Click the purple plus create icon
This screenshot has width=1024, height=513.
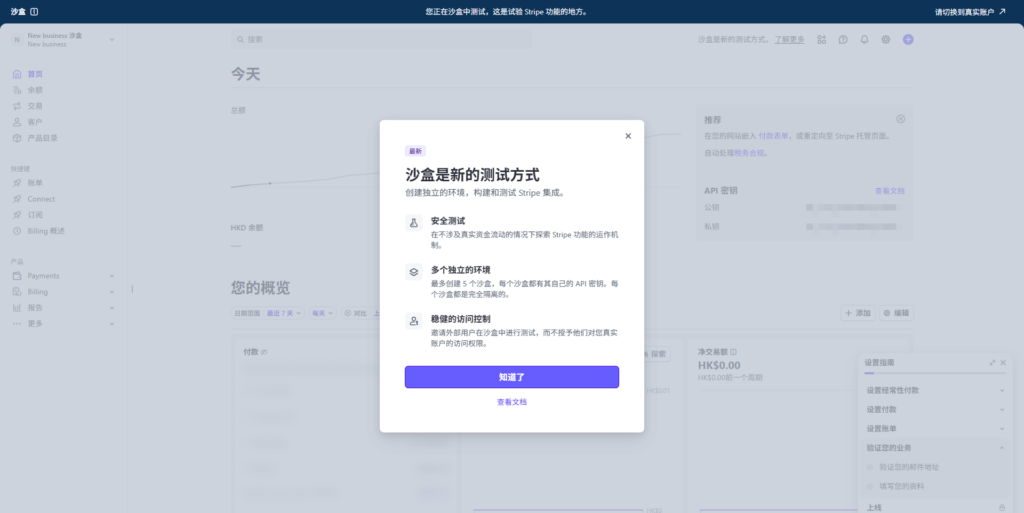pyautogui.click(x=908, y=40)
